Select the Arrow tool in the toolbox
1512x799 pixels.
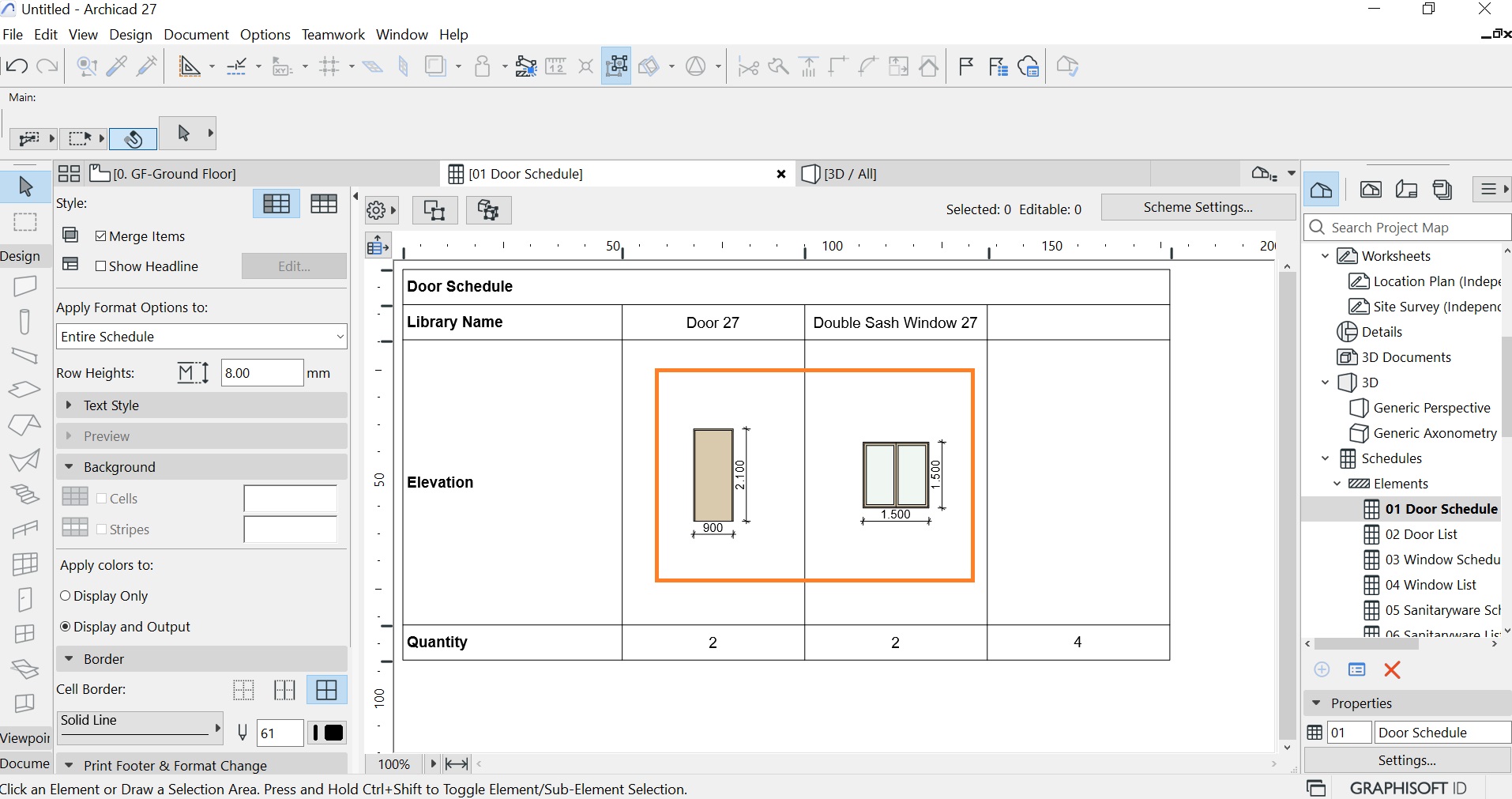[25, 187]
